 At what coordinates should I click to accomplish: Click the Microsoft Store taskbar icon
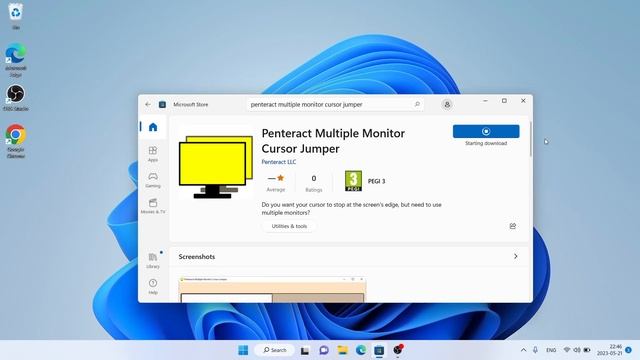point(379,350)
